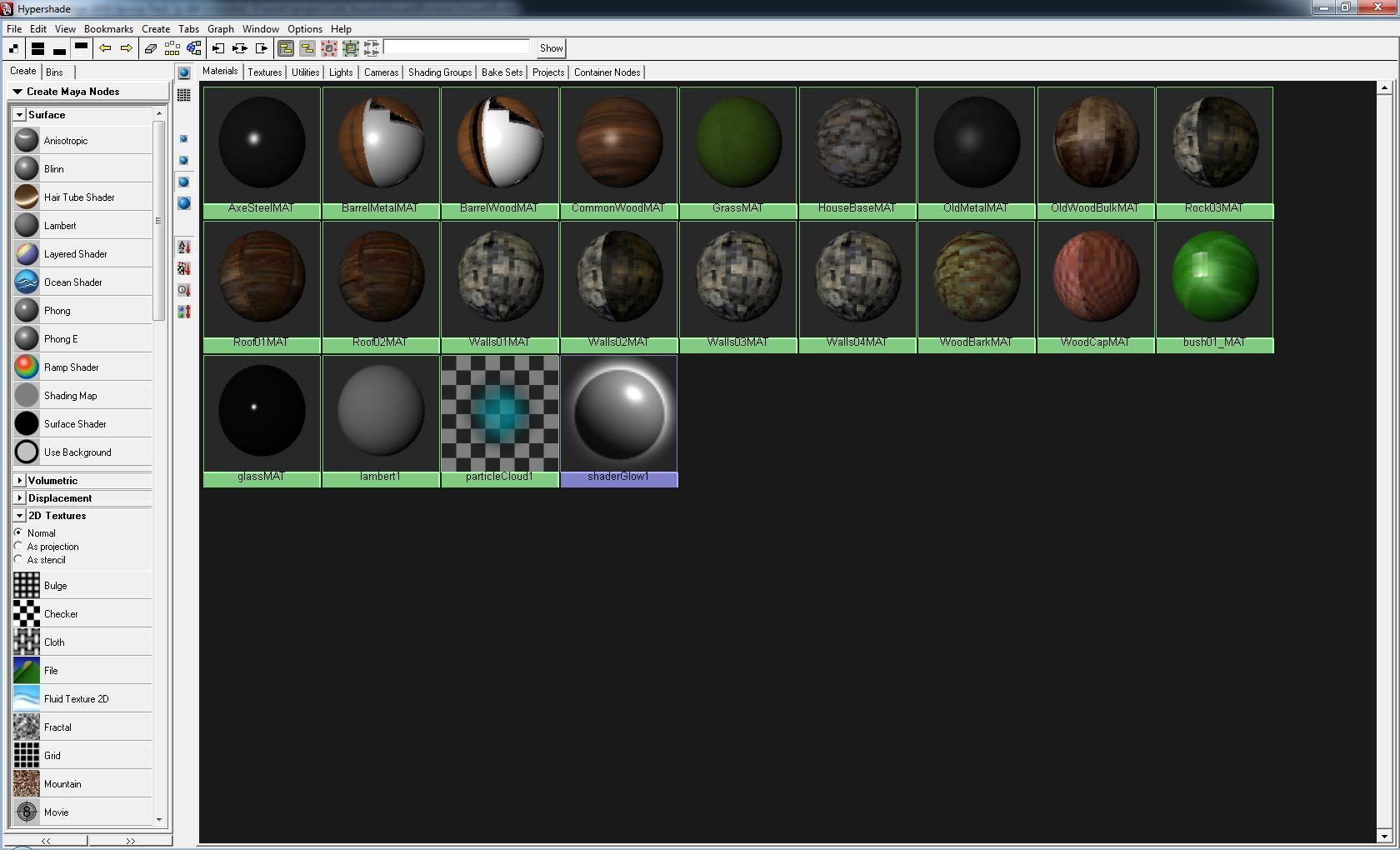
Task: Create a Ramp Shader node
Action: (82, 367)
